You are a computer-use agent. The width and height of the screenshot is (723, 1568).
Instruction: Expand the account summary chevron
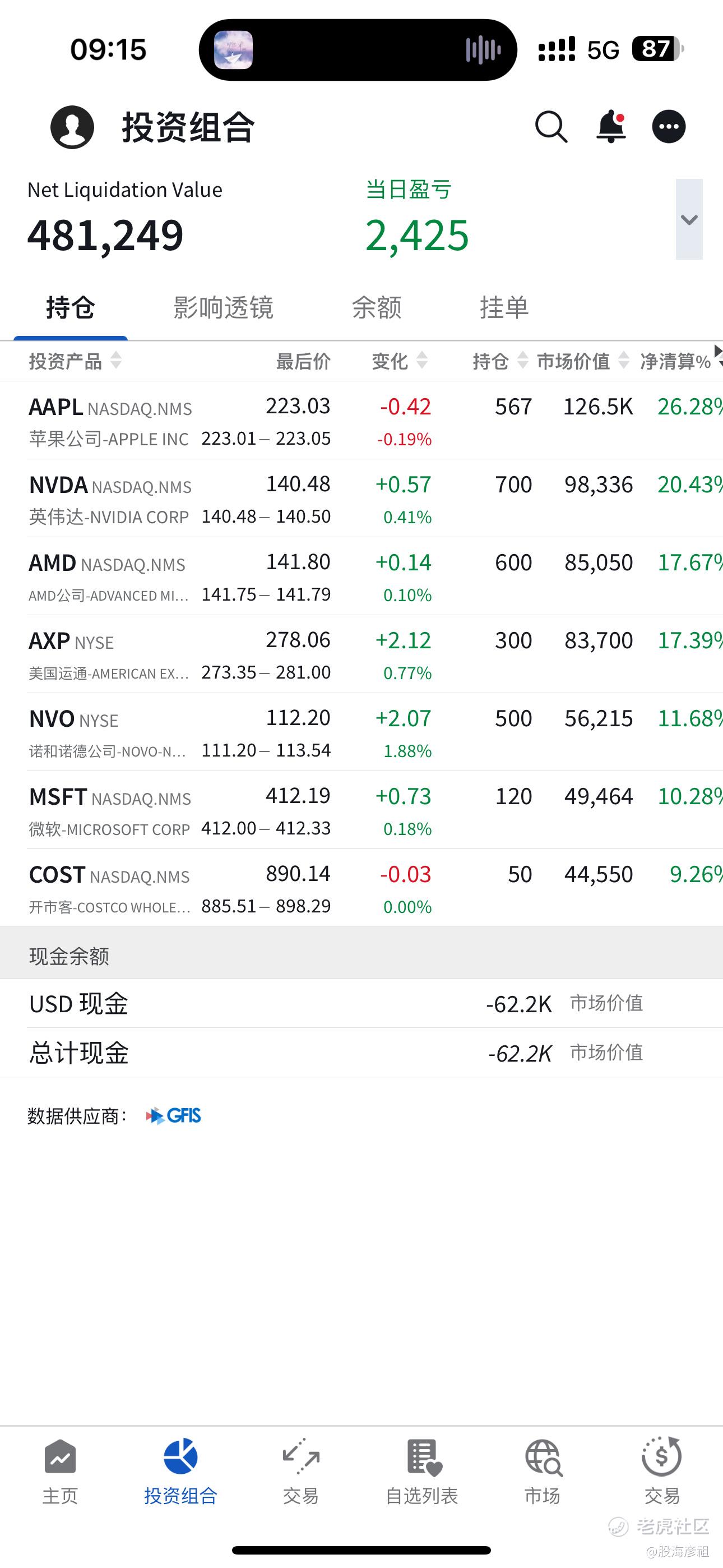click(x=689, y=219)
